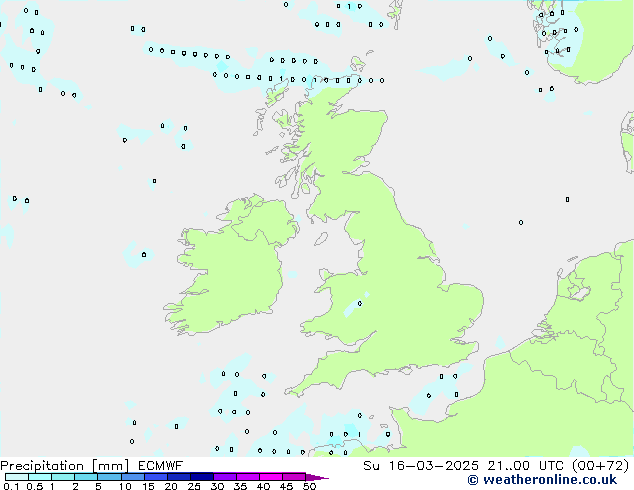The height and width of the screenshot is (490, 634).
Task: Select the 5–10 mm legend color box
Action: (x=109, y=477)
